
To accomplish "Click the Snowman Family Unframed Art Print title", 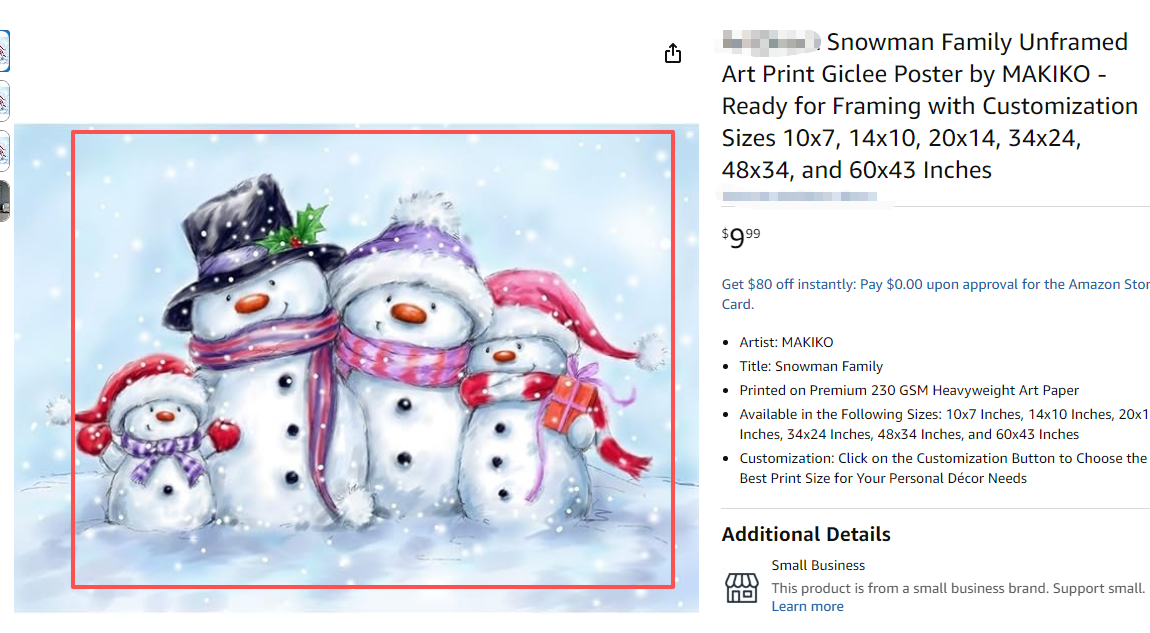I will point(929,106).
